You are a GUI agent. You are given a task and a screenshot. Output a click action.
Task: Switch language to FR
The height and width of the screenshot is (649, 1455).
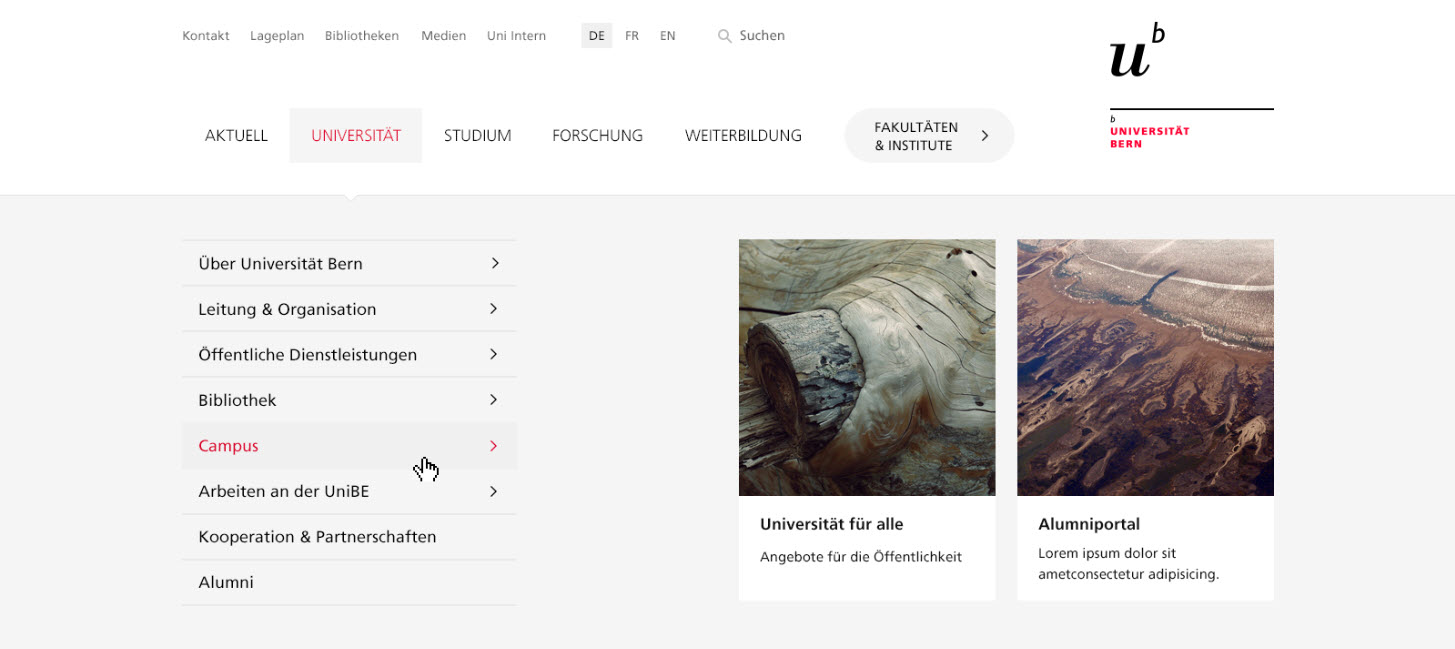coord(632,36)
